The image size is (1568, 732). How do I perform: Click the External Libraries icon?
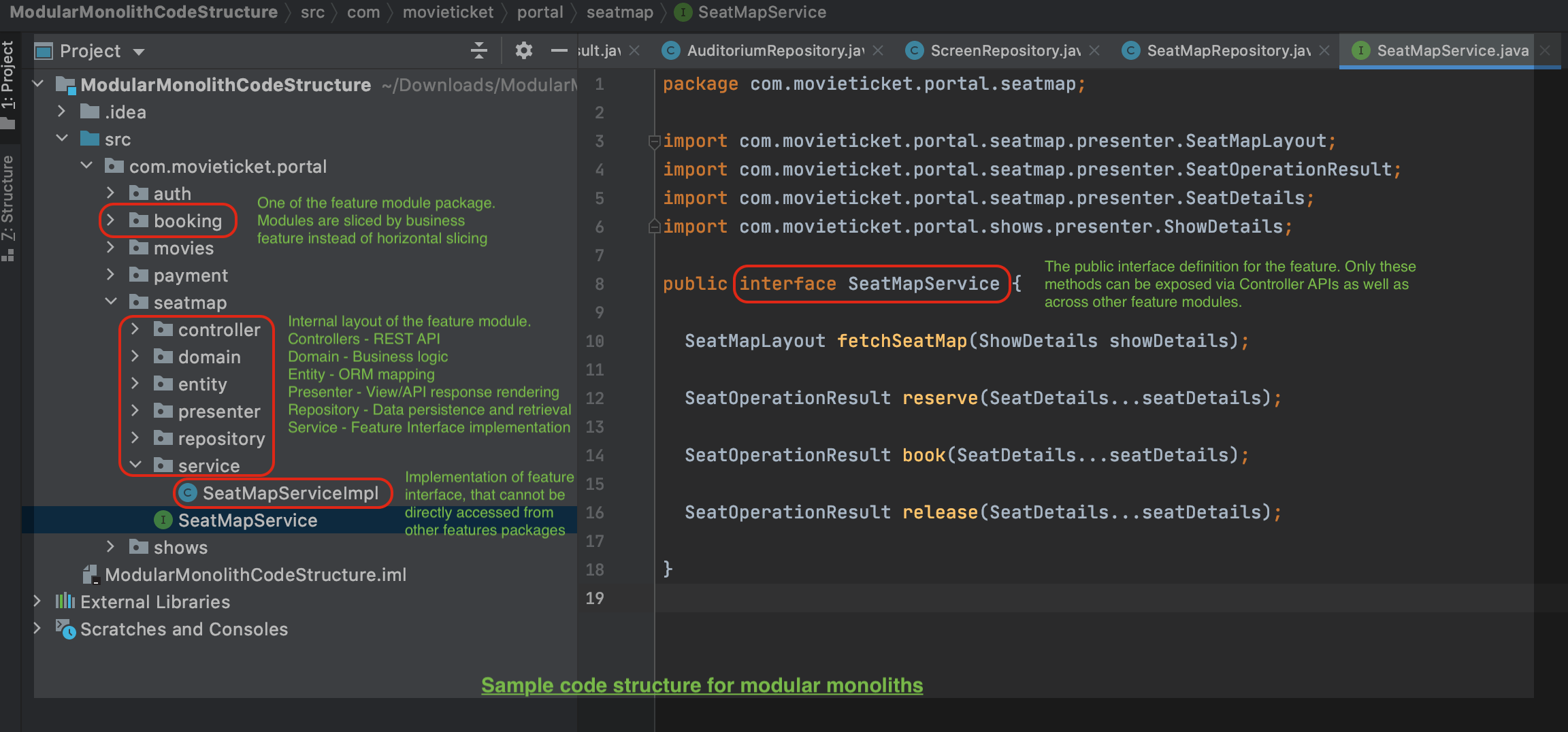(65, 601)
